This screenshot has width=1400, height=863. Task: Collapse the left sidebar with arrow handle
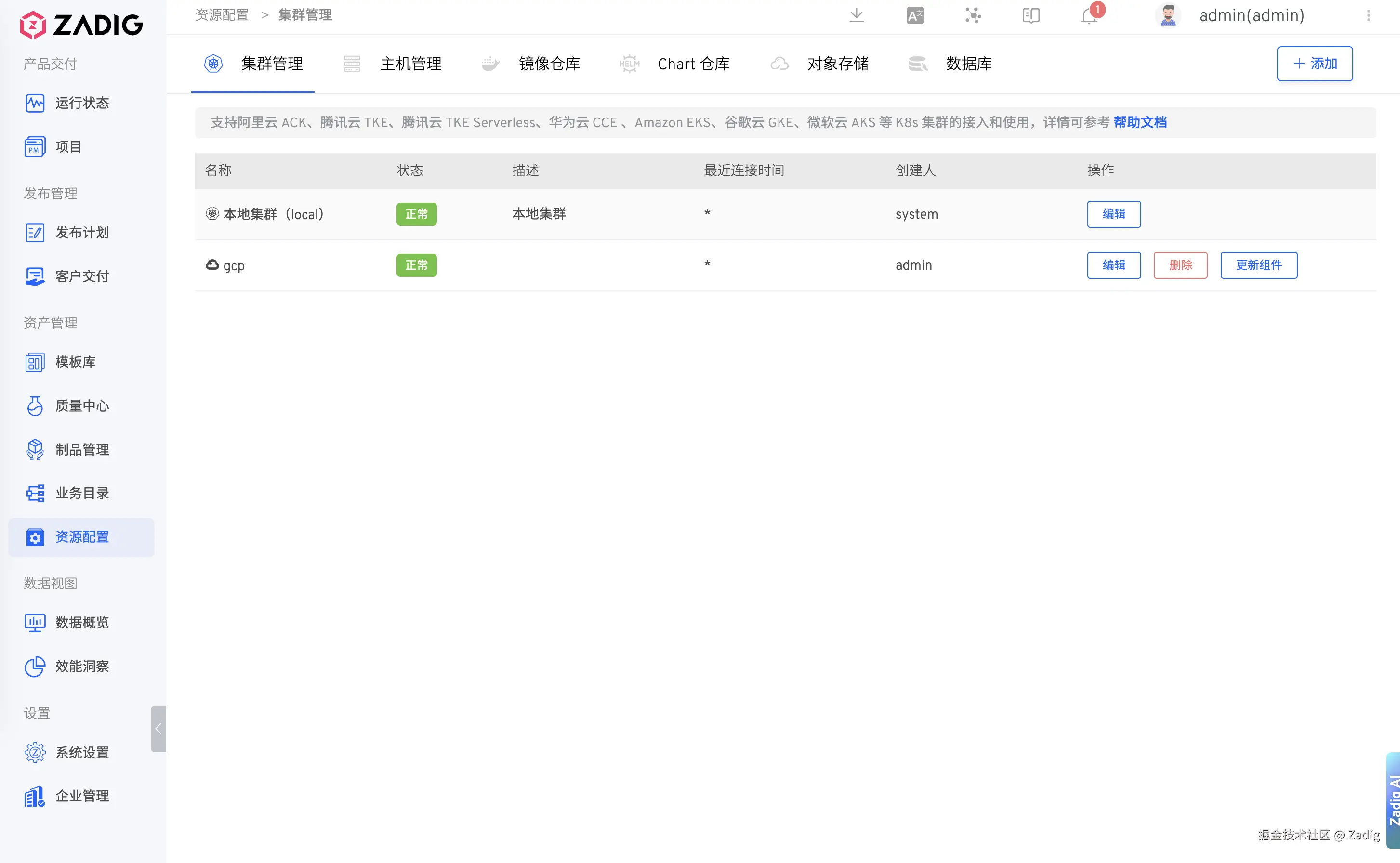[x=158, y=729]
